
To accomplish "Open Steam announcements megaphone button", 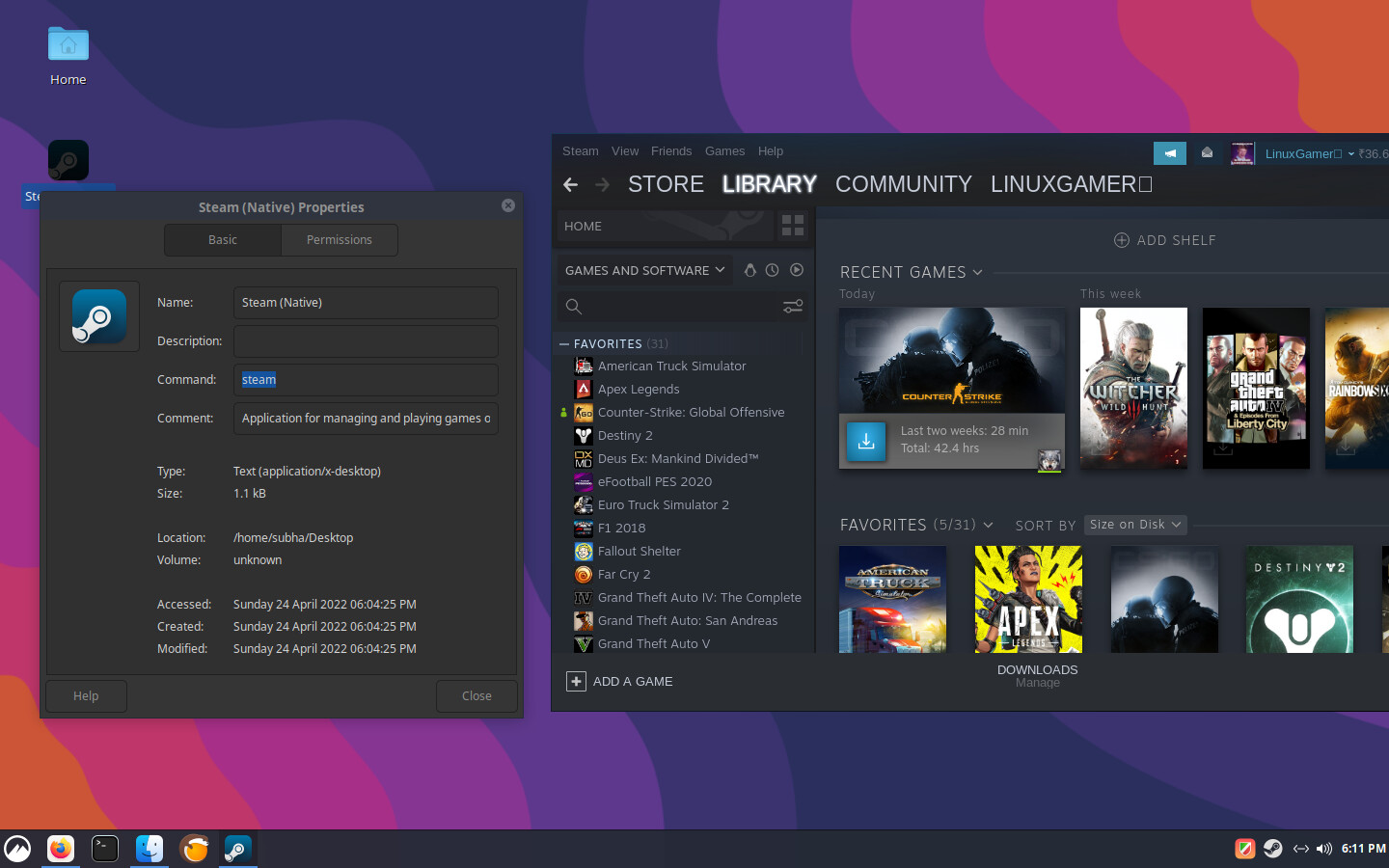I will [x=1170, y=153].
